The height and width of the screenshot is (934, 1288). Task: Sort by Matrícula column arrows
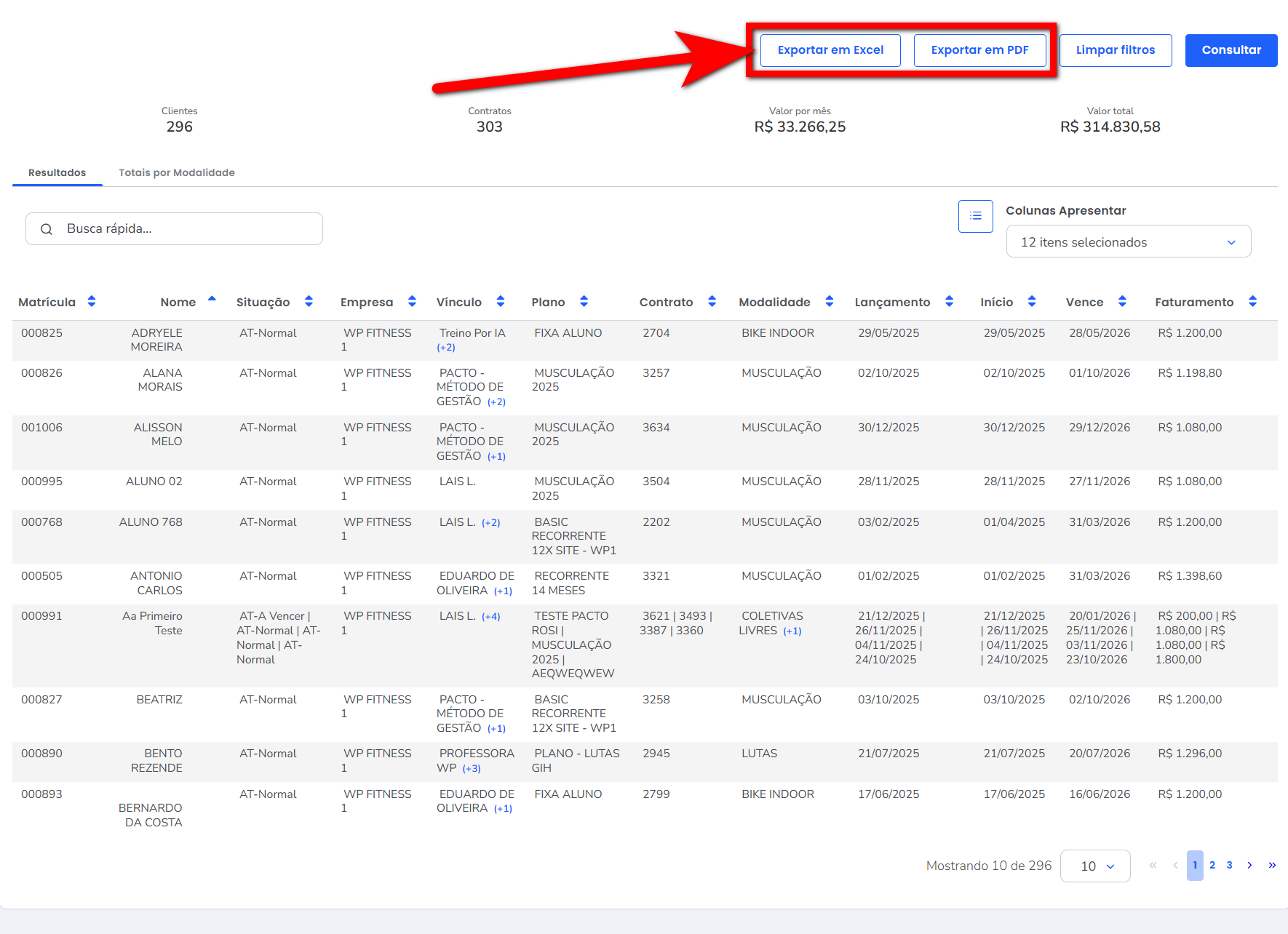pos(92,301)
